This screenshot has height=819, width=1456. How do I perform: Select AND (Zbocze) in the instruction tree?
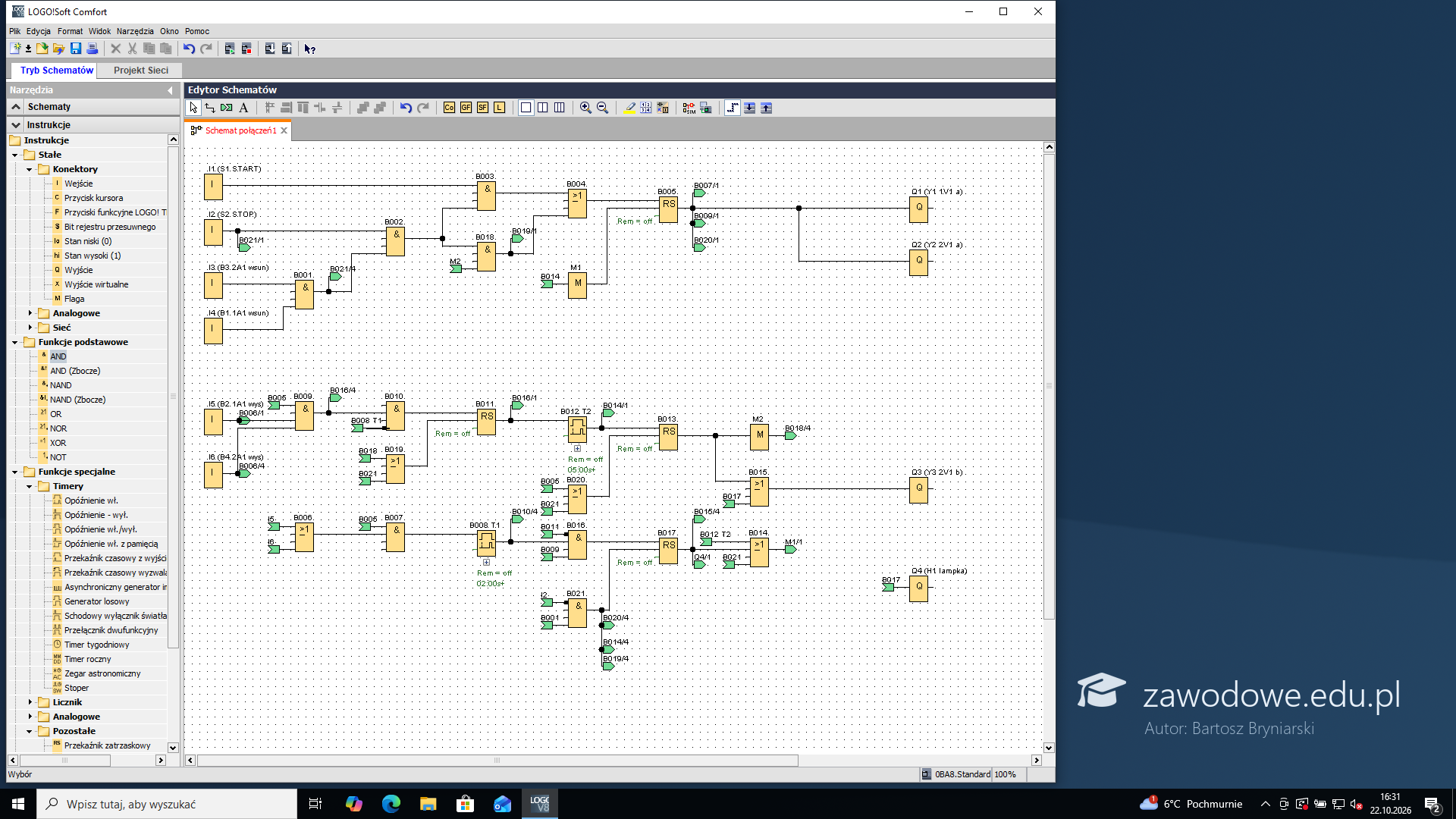point(75,371)
